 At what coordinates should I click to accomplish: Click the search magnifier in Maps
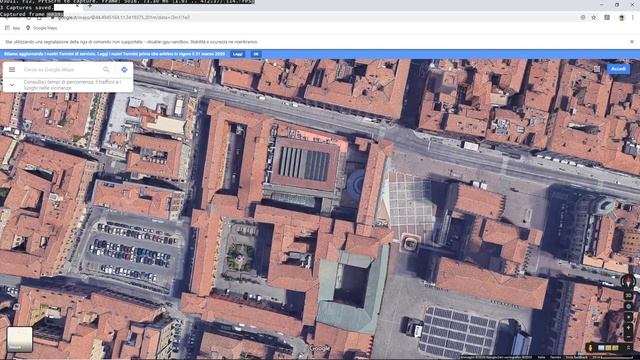coord(106,70)
